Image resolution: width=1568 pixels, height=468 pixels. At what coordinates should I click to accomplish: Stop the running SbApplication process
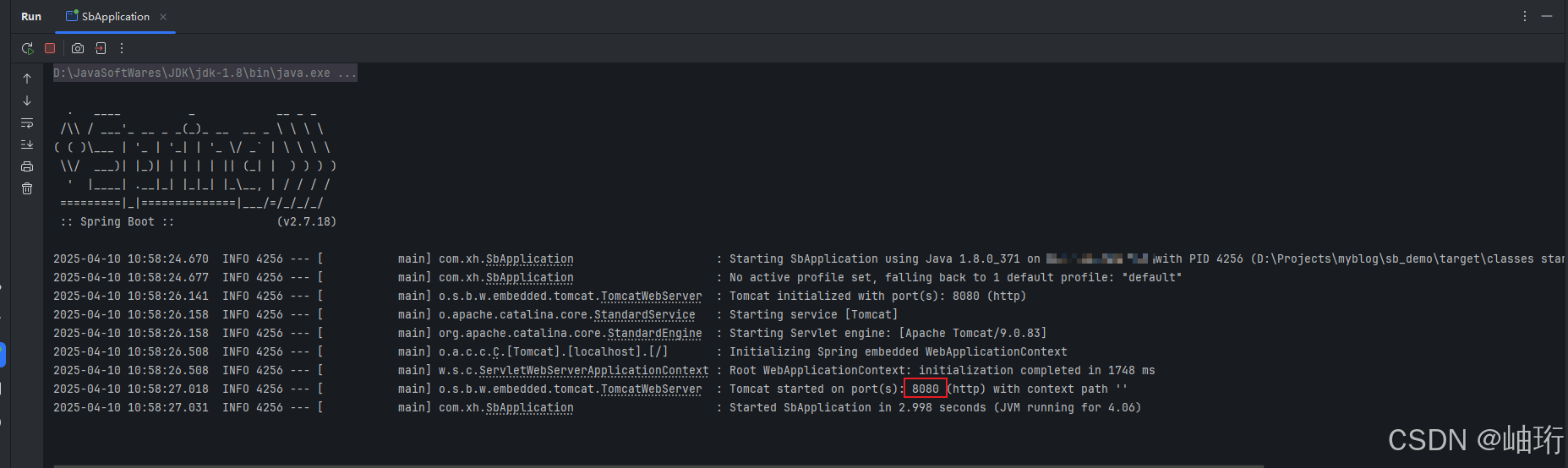(50, 48)
